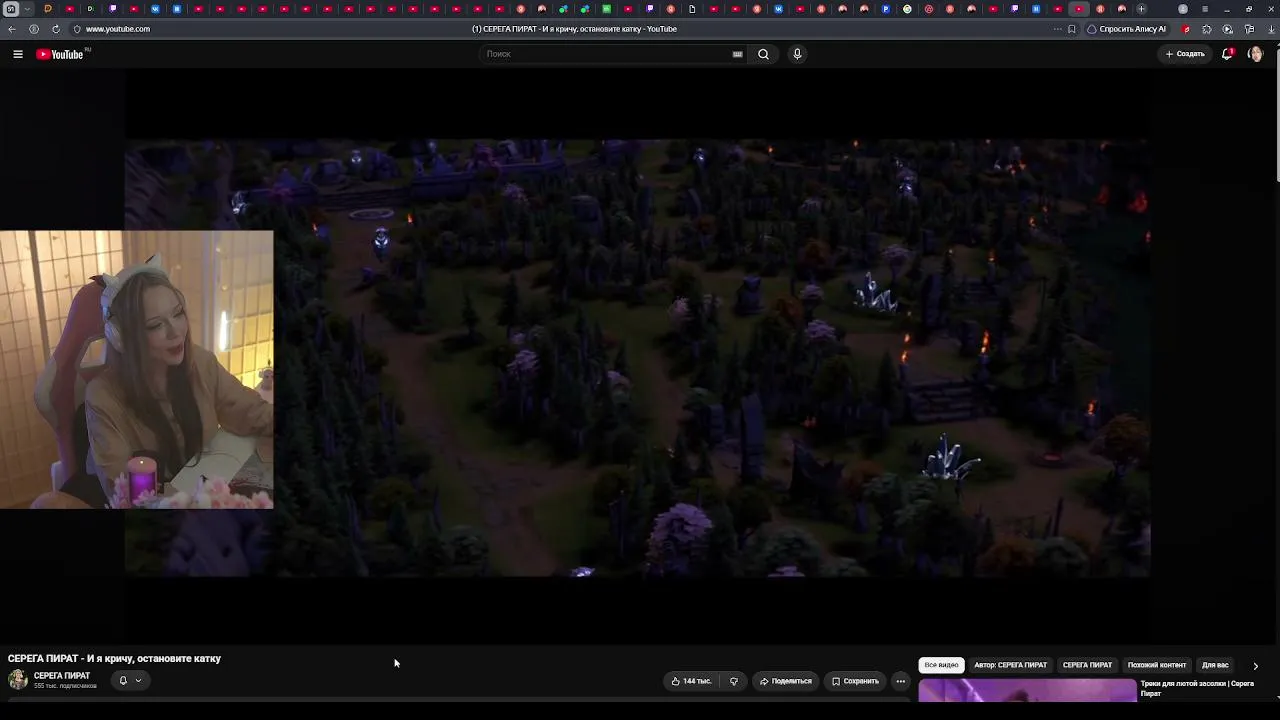Screen dimensions: 1280x720
Task: Open the browser sidebar panel icon
Action: click(x=1249, y=29)
